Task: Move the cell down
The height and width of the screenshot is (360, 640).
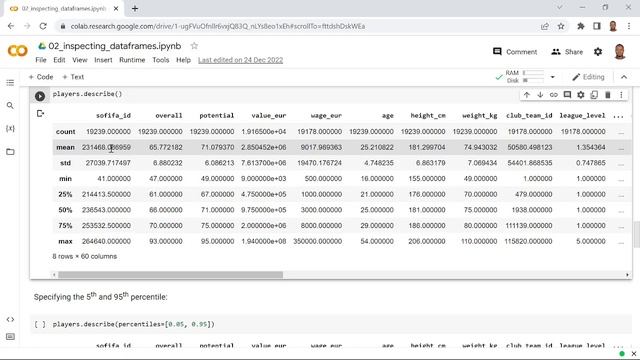Action: tap(540, 95)
